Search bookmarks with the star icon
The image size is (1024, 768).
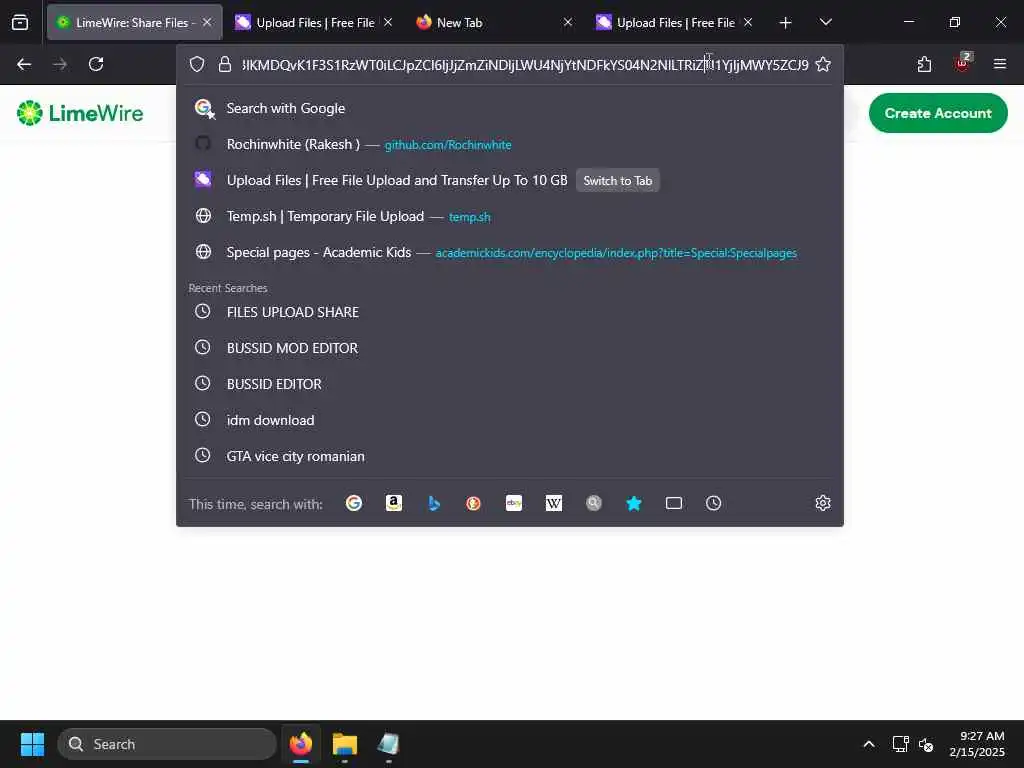tap(633, 503)
